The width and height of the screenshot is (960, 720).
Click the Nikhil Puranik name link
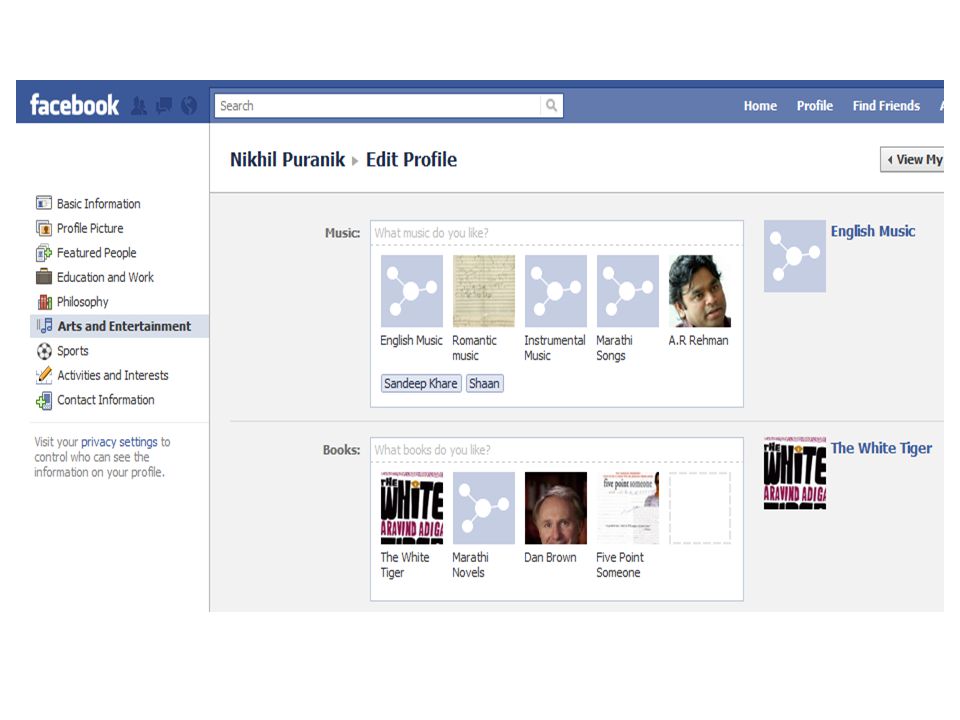pos(287,159)
